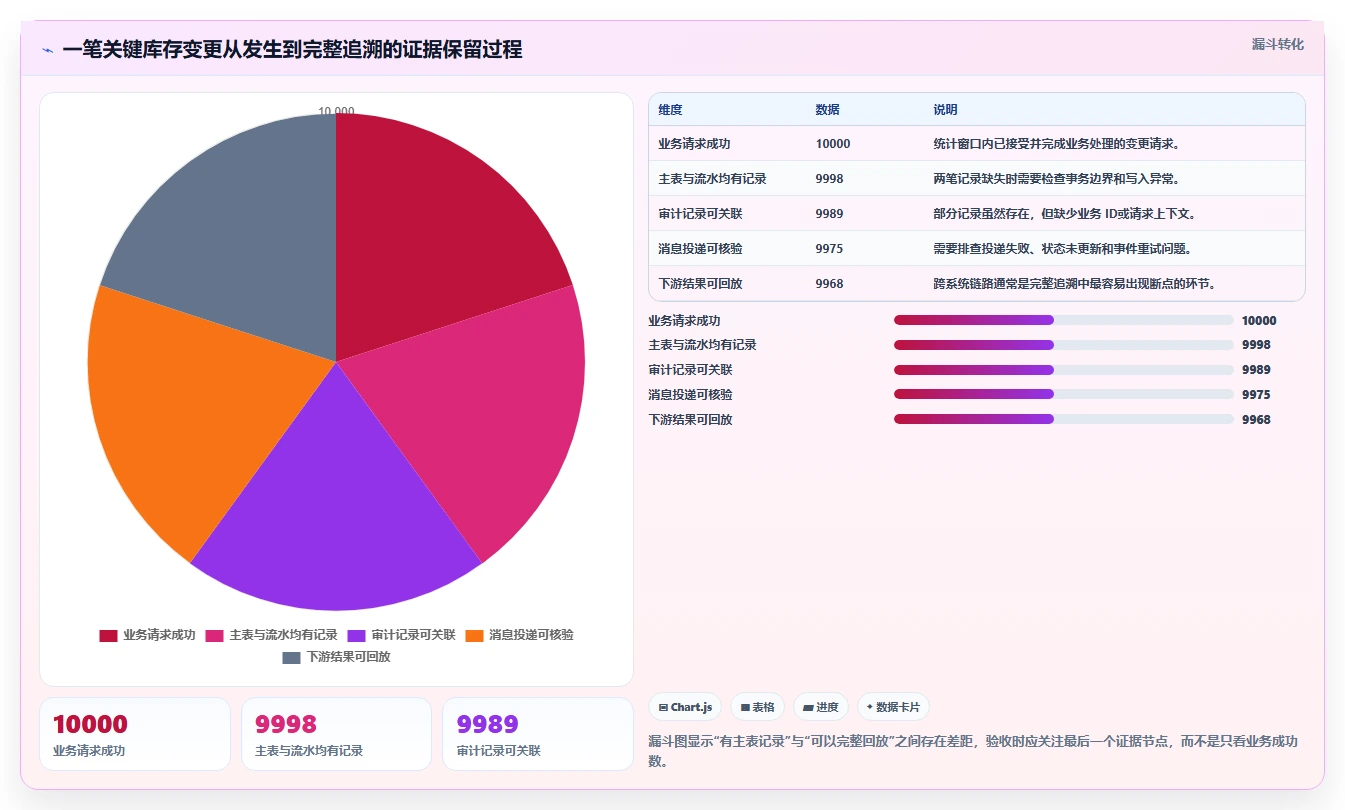This screenshot has width=1345, height=810.
Task: Click the 下游结果可回放 label in the progress list
Action: click(690, 420)
